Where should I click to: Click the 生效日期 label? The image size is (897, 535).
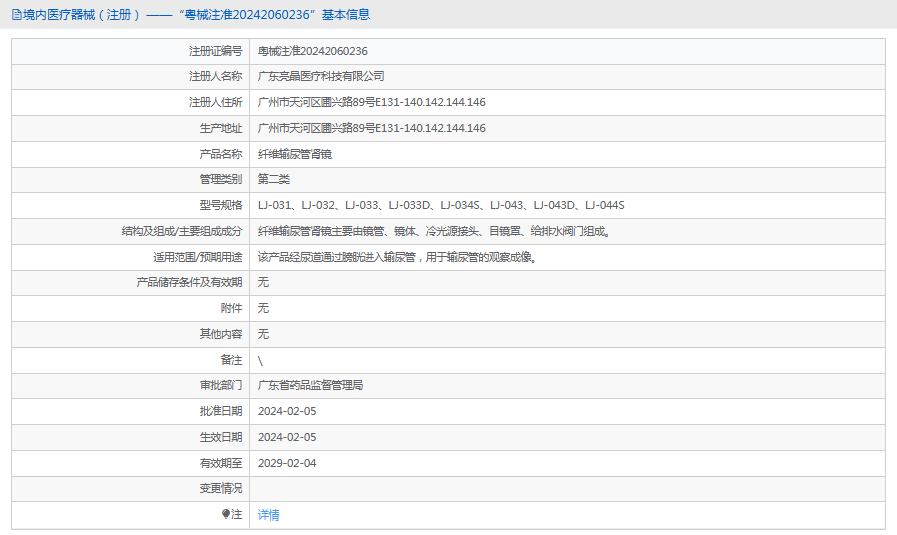(221, 437)
